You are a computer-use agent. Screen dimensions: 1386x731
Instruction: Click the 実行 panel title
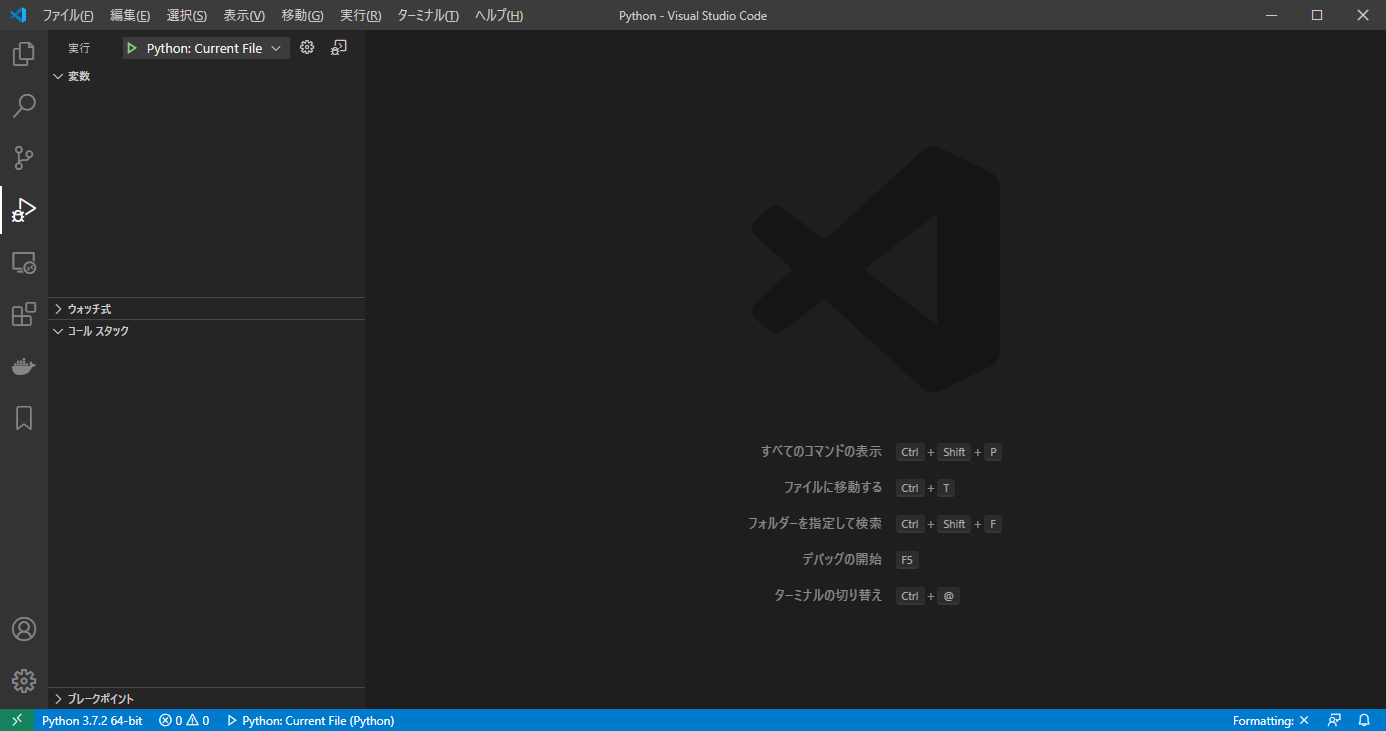(79, 48)
